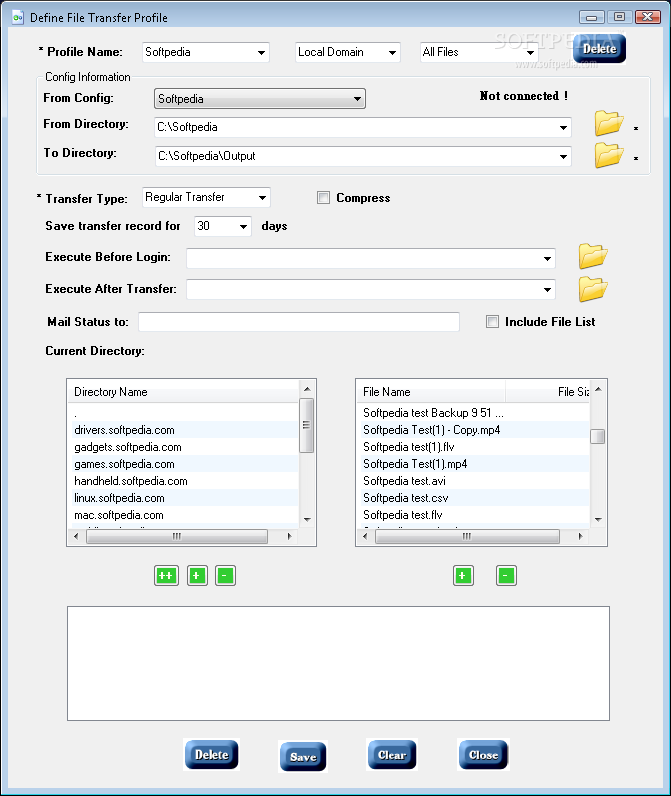Viewport: 671px width, 796px height.
Task: Browse folder for From Directory
Action: pyautogui.click(x=609, y=123)
